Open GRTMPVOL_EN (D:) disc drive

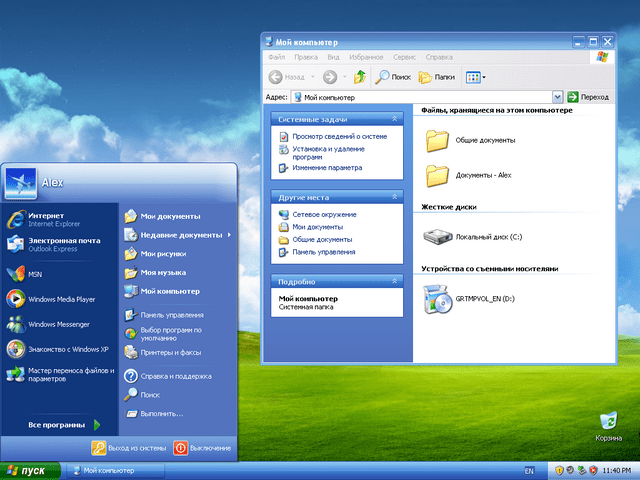point(438,298)
